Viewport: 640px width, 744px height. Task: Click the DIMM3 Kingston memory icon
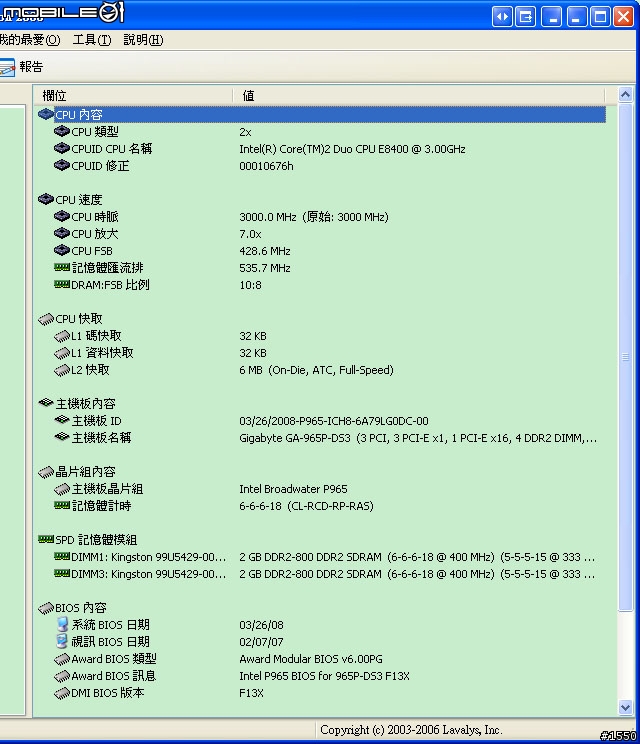click(62, 574)
